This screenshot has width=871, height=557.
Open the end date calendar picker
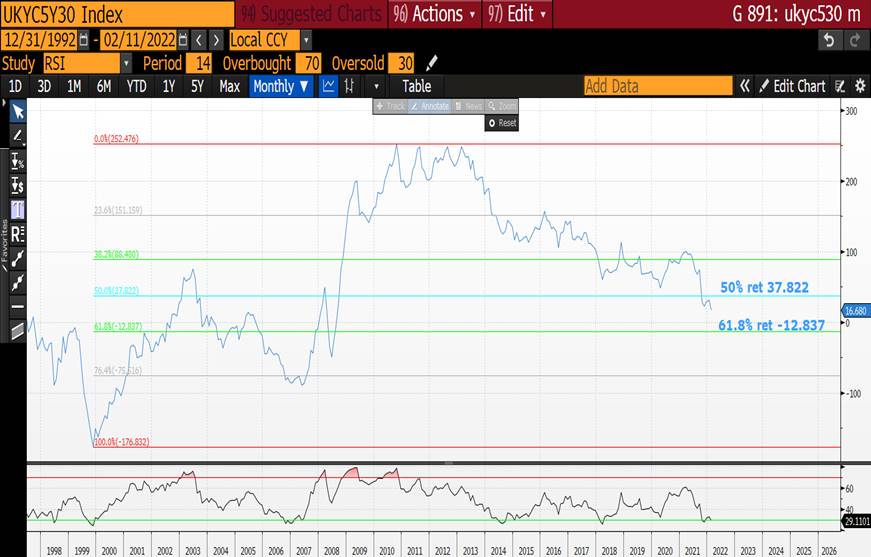pyautogui.click(x=183, y=40)
